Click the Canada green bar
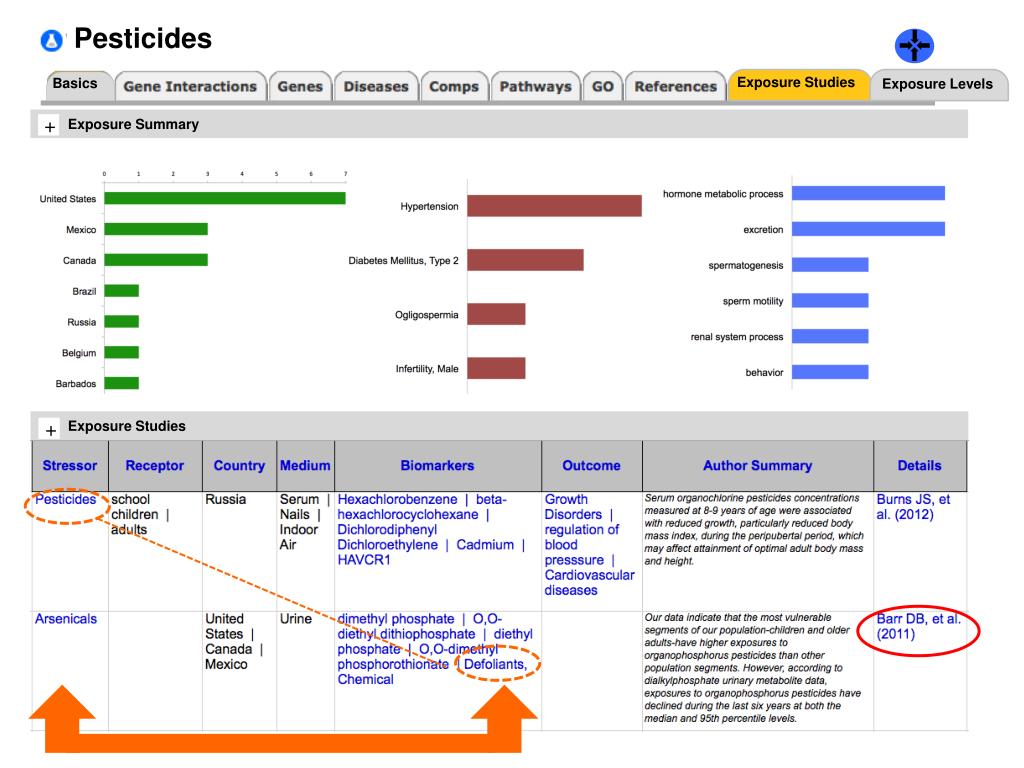 (156, 260)
